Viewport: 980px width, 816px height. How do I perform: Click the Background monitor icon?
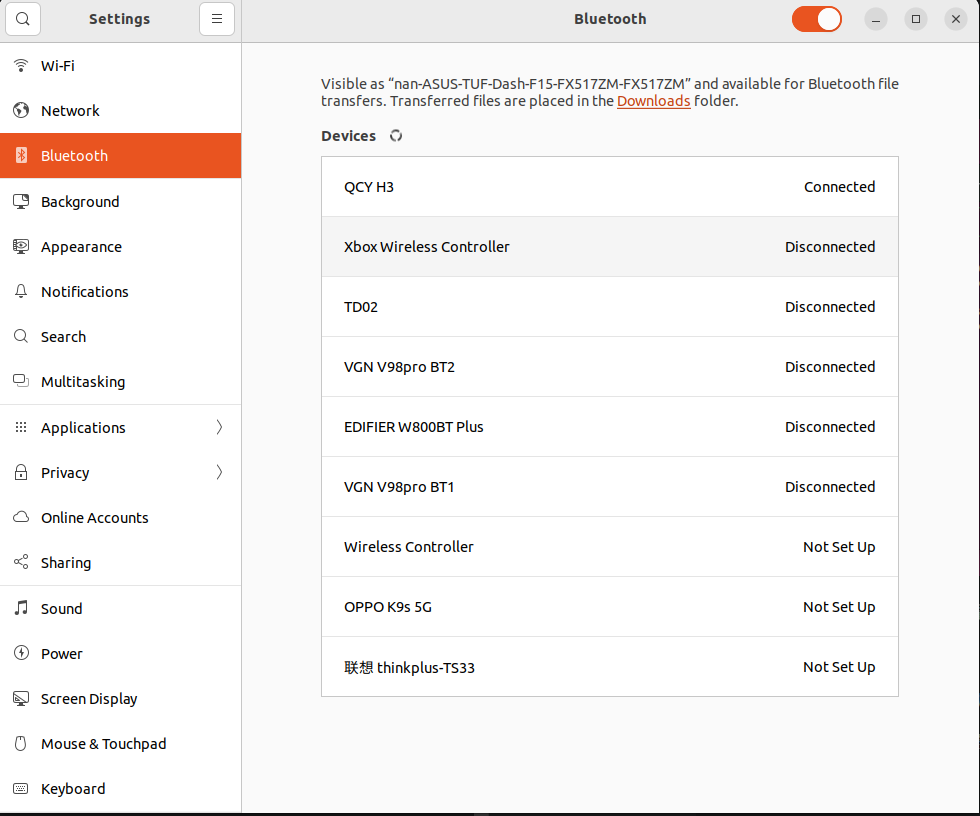(x=21, y=201)
